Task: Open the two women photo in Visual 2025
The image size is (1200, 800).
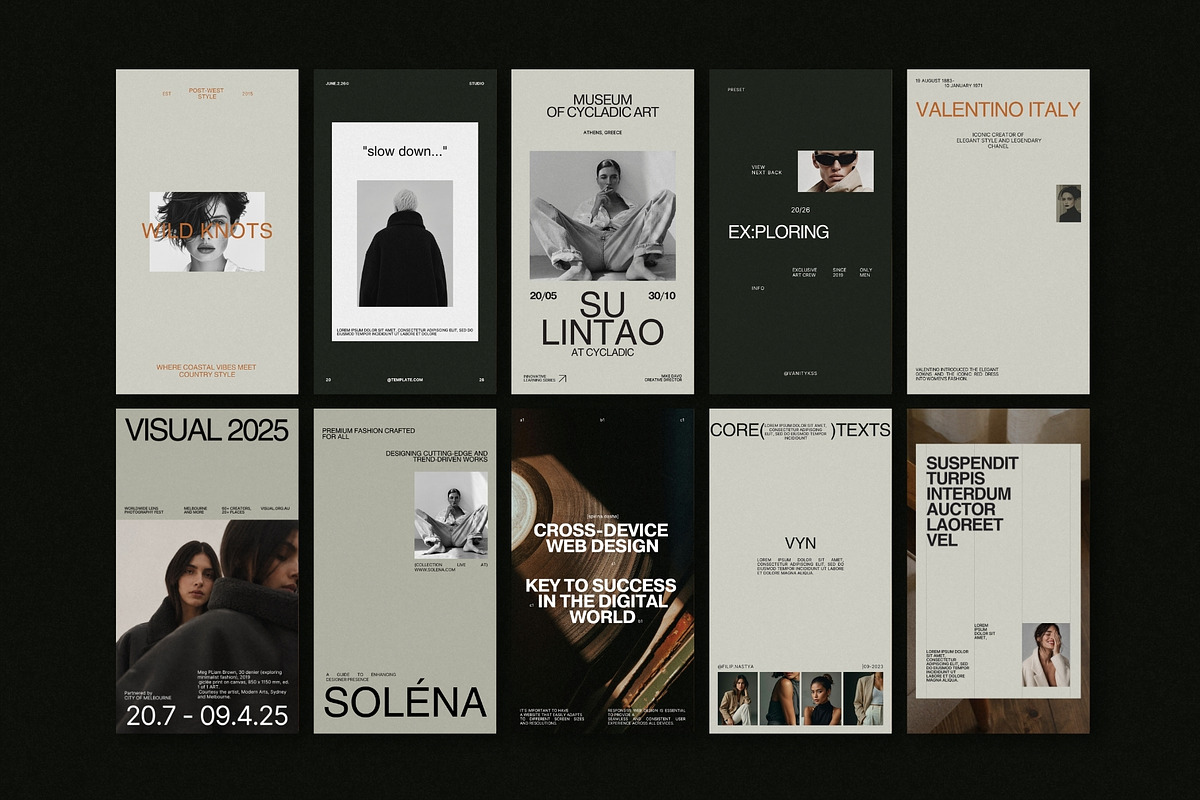Action: pos(207,627)
